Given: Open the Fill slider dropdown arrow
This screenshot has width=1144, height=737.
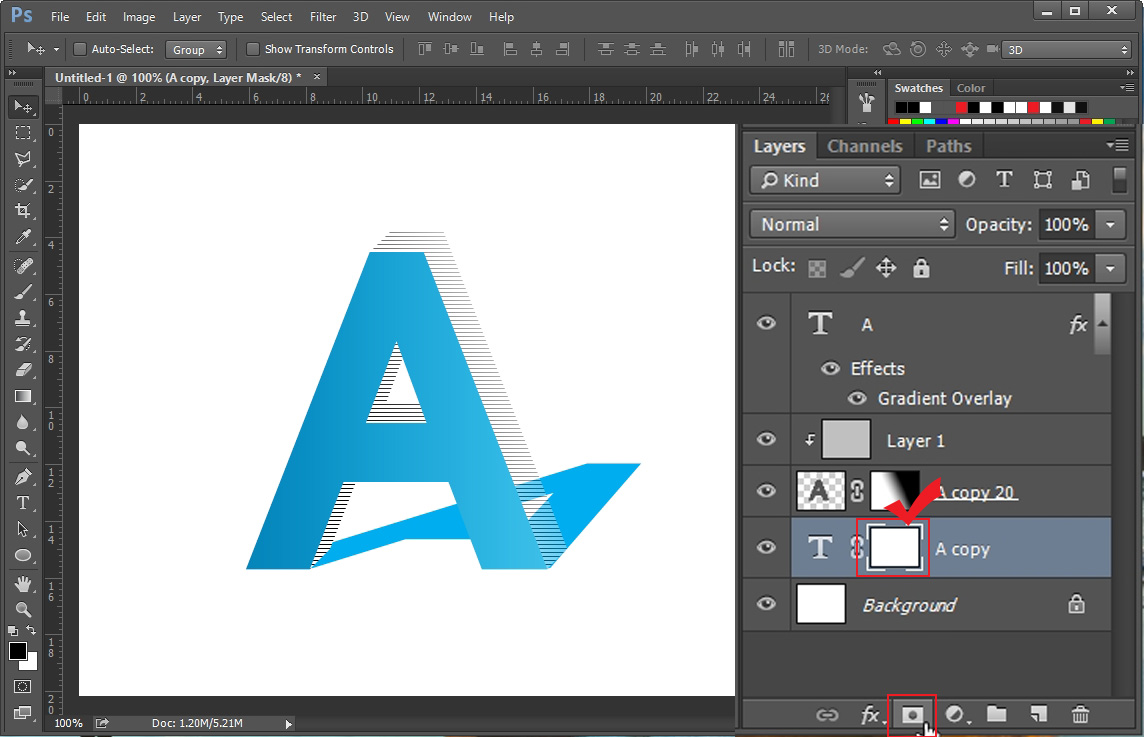Looking at the screenshot, I should (x=1110, y=269).
